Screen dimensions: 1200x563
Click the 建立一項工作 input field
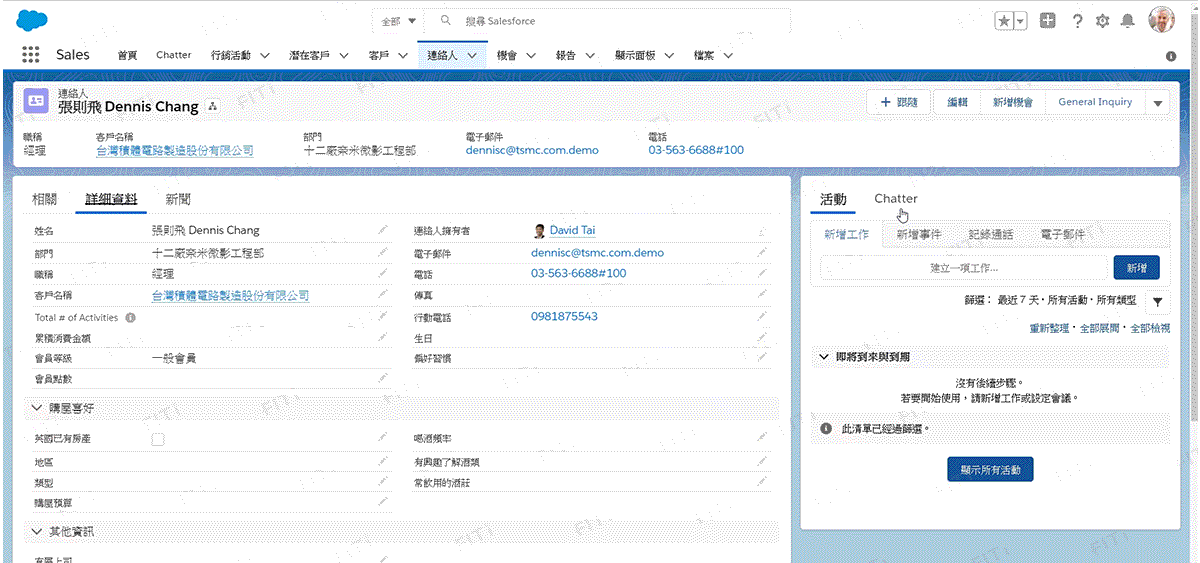964,268
